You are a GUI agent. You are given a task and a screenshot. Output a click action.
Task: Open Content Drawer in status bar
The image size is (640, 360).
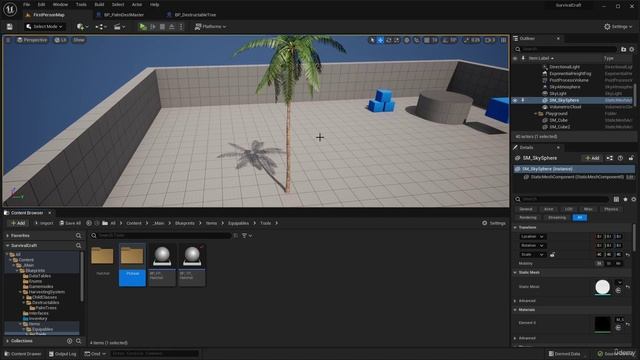point(23,354)
